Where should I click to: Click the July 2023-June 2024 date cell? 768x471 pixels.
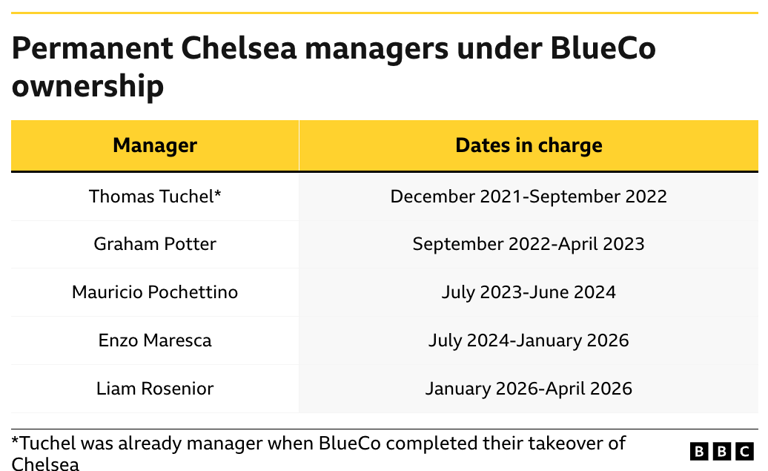(528, 292)
